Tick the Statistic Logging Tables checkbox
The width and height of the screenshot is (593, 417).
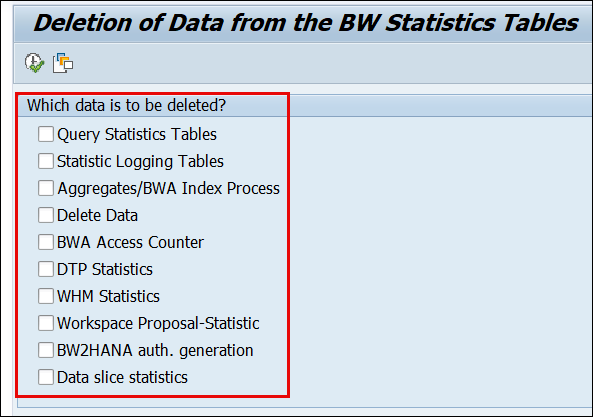pyautogui.click(x=46, y=161)
